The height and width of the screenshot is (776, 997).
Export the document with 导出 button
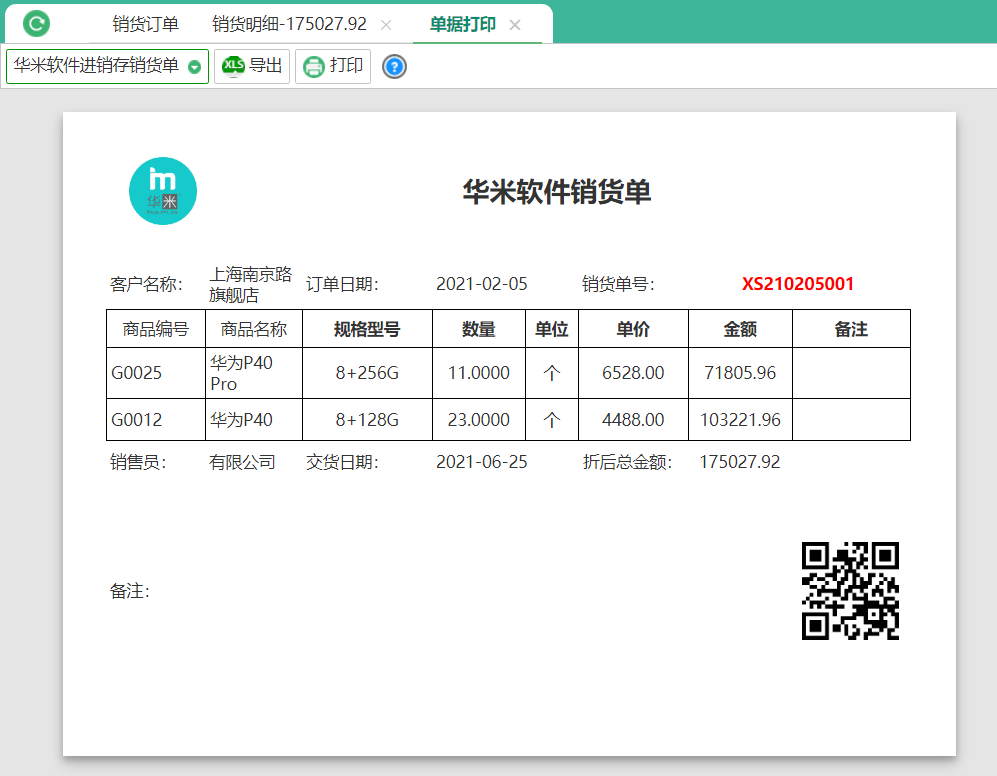pos(252,66)
